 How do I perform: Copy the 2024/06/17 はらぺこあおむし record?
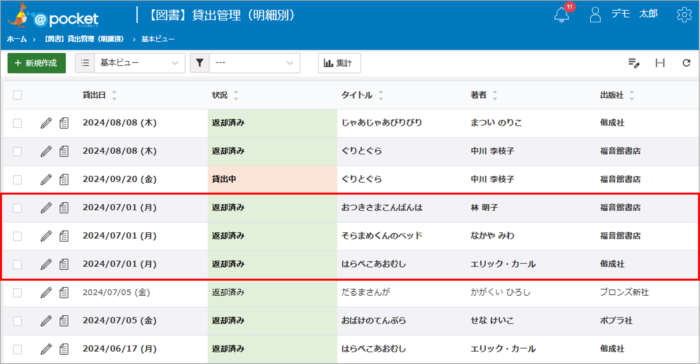click(64, 349)
